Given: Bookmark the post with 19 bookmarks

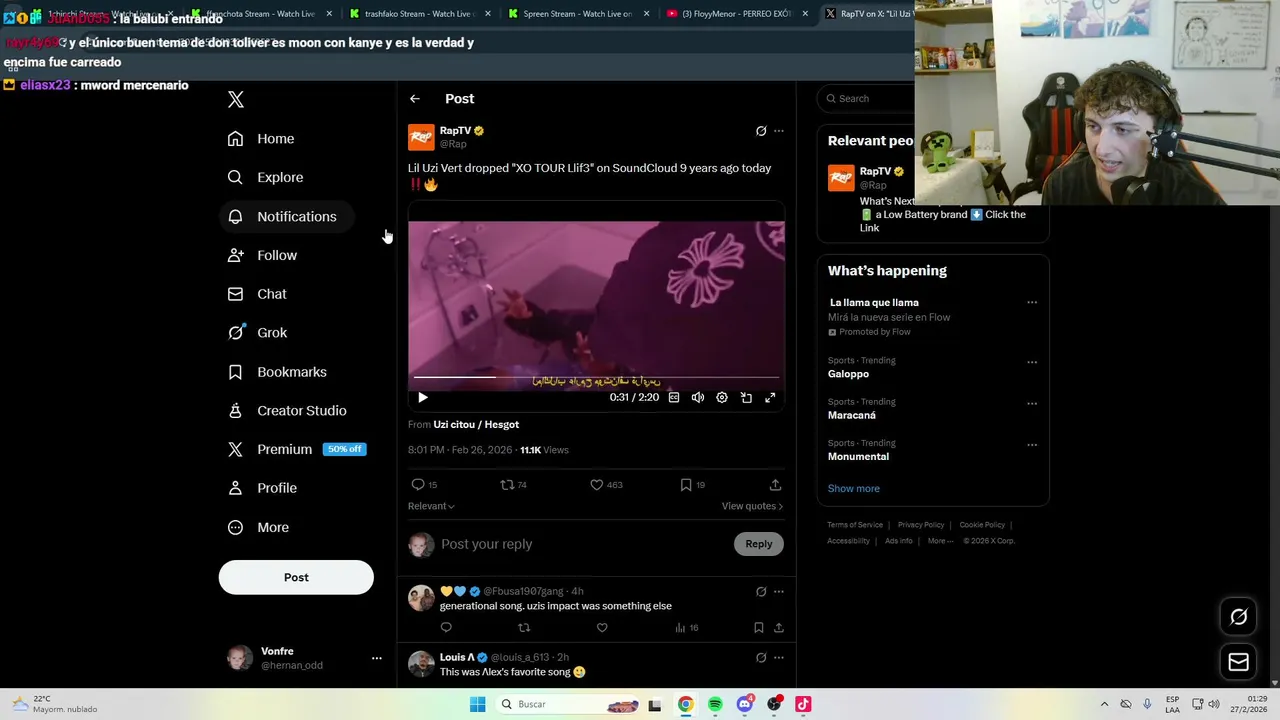Looking at the screenshot, I should (x=686, y=485).
